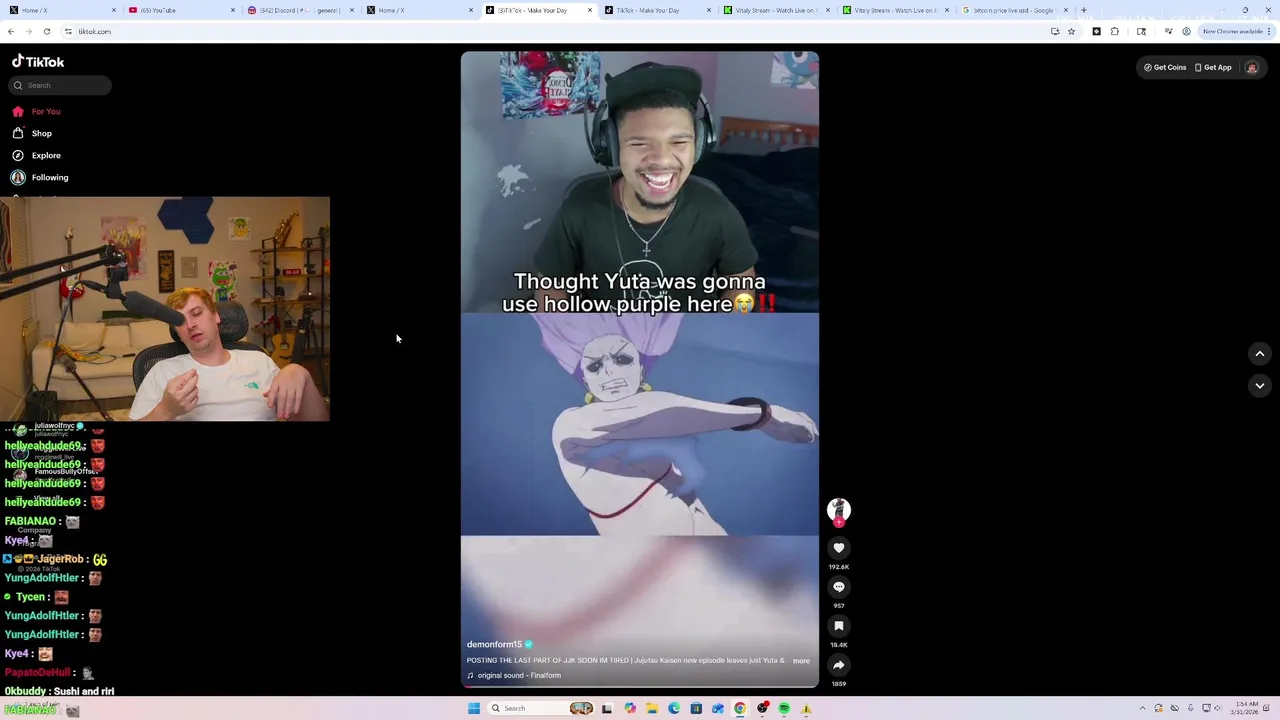Go to the next video
The height and width of the screenshot is (720, 1280).
(x=1260, y=385)
